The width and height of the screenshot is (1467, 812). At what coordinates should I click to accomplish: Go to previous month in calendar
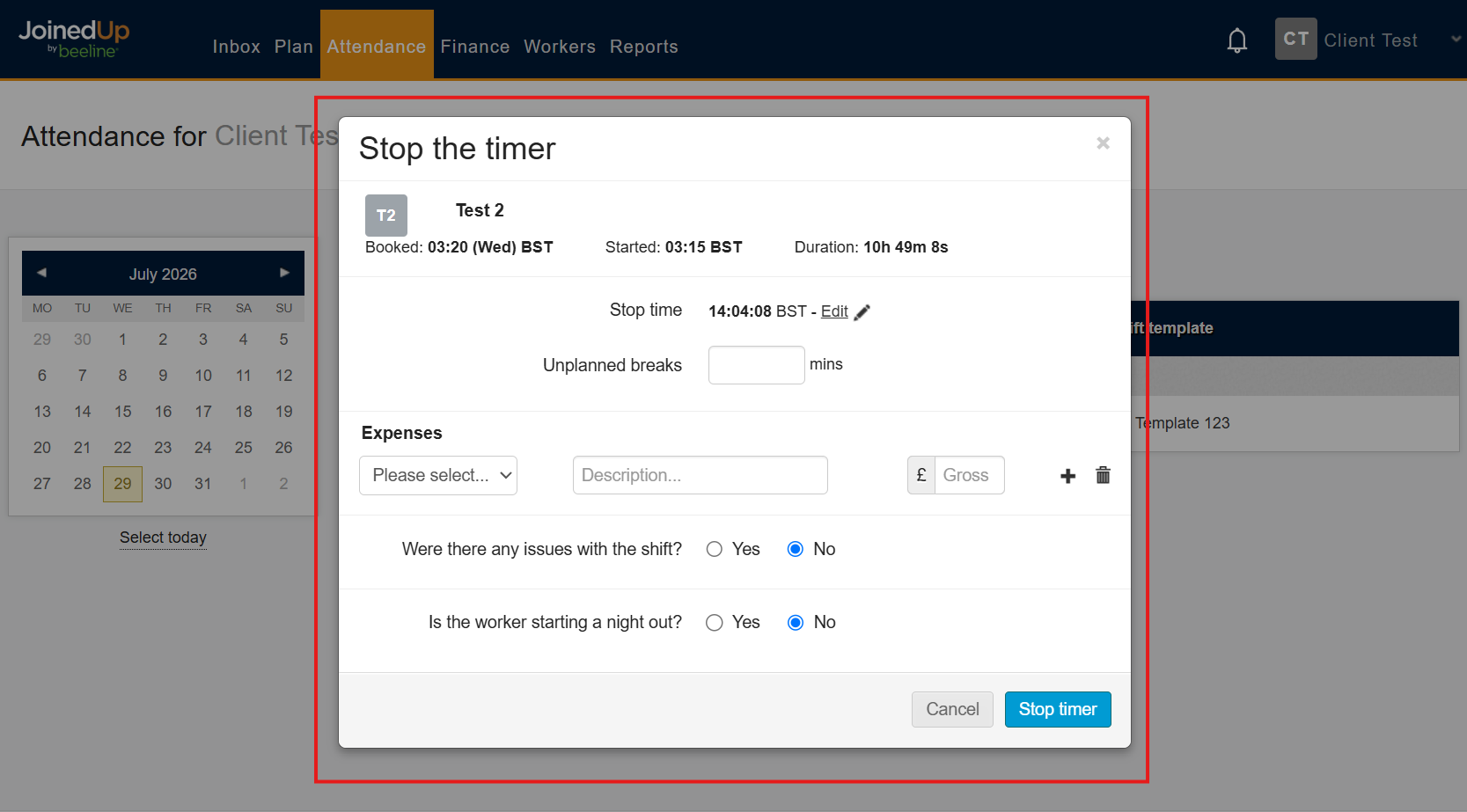41,273
